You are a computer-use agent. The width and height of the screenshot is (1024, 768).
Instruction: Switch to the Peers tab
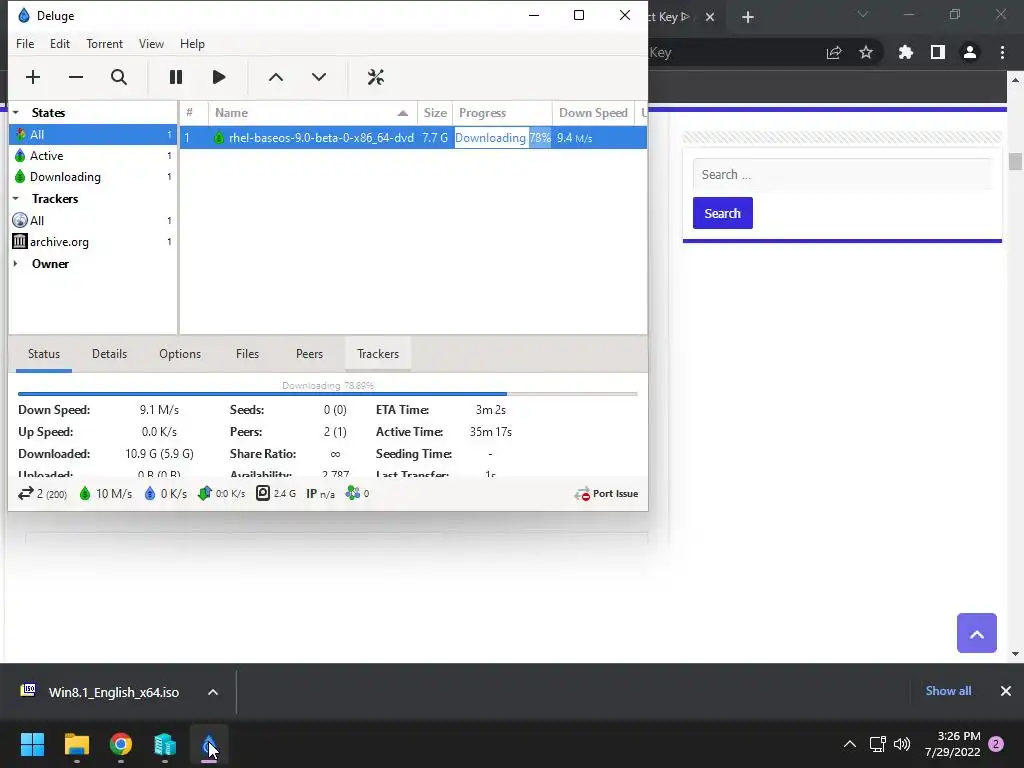click(309, 354)
